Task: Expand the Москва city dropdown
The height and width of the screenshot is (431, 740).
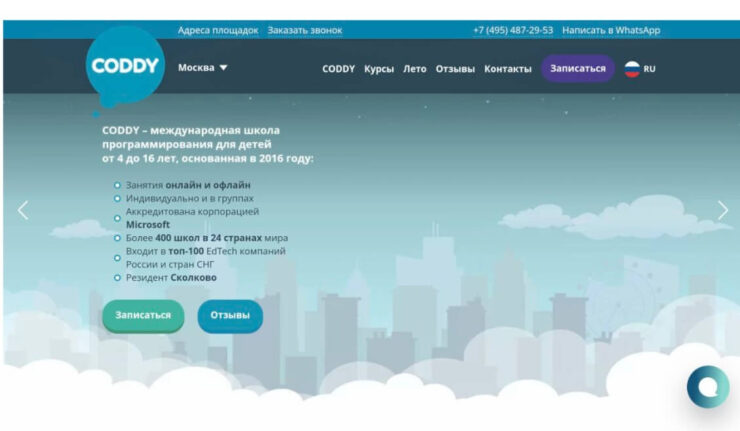Action: coord(203,68)
